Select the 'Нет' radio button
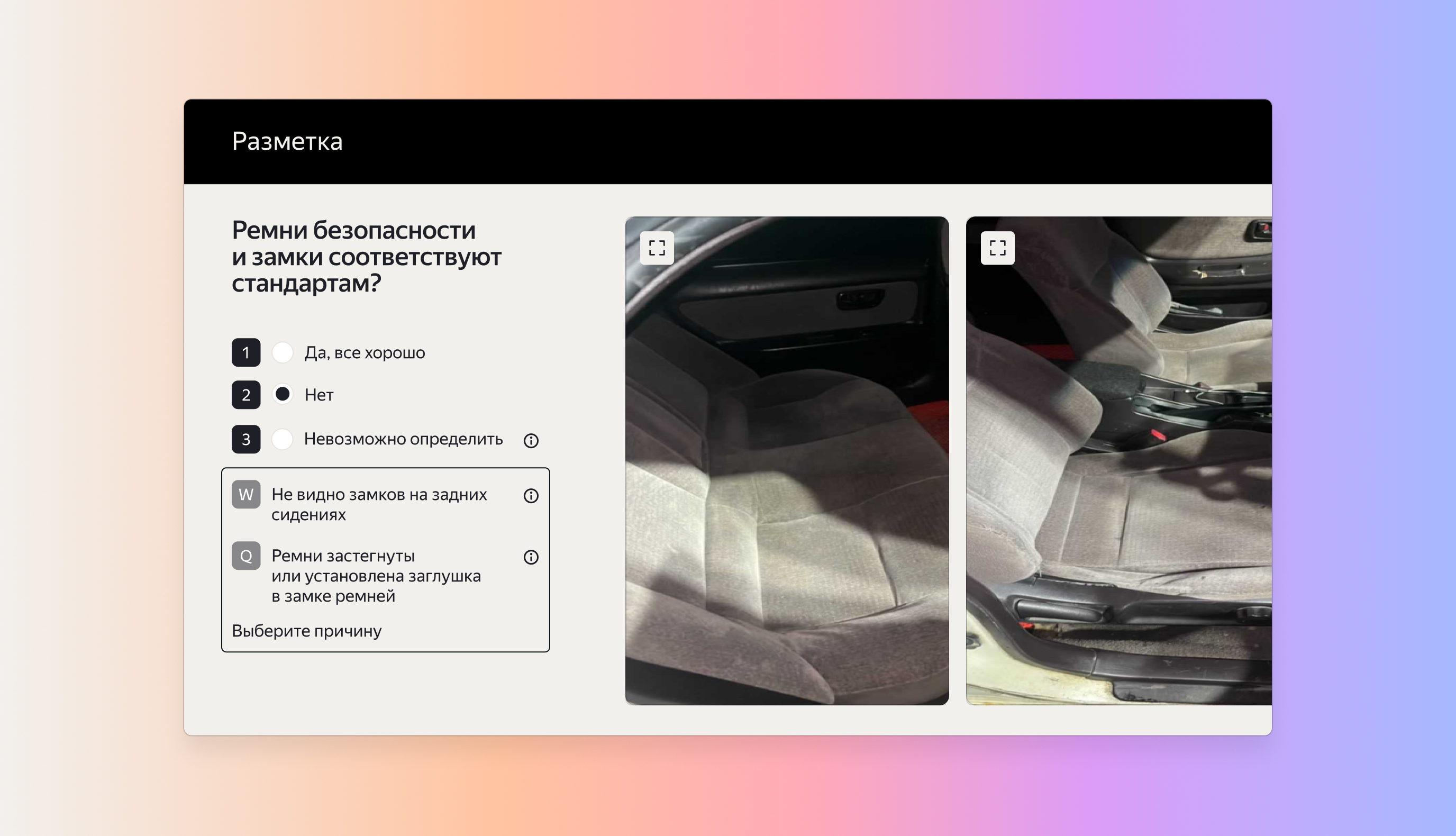This screenshot has height=836, width=1456. tap(283, 395)
